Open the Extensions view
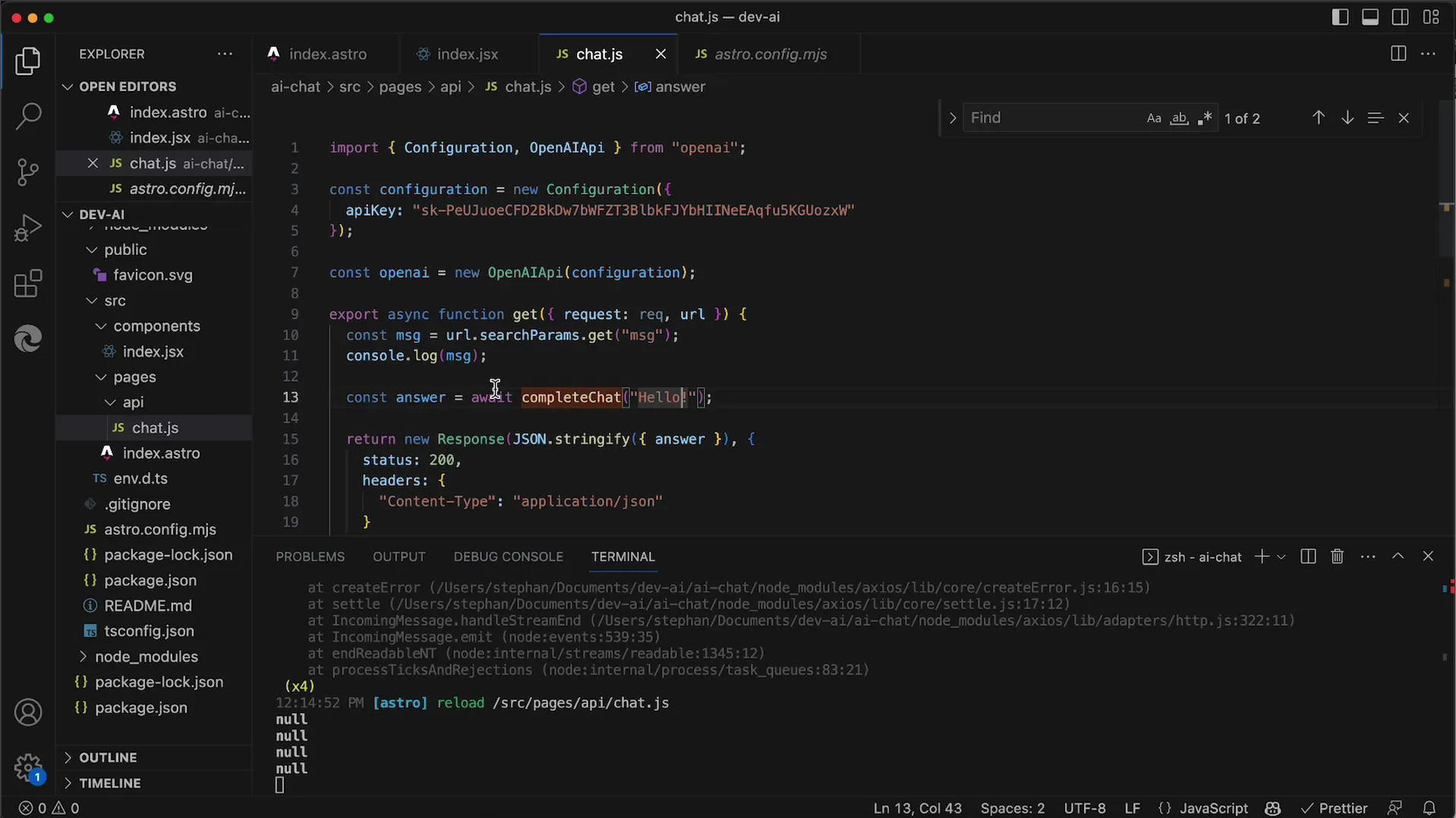This screenshot has height=818, width=1456. pyautogui.click(x=28, y=284)
